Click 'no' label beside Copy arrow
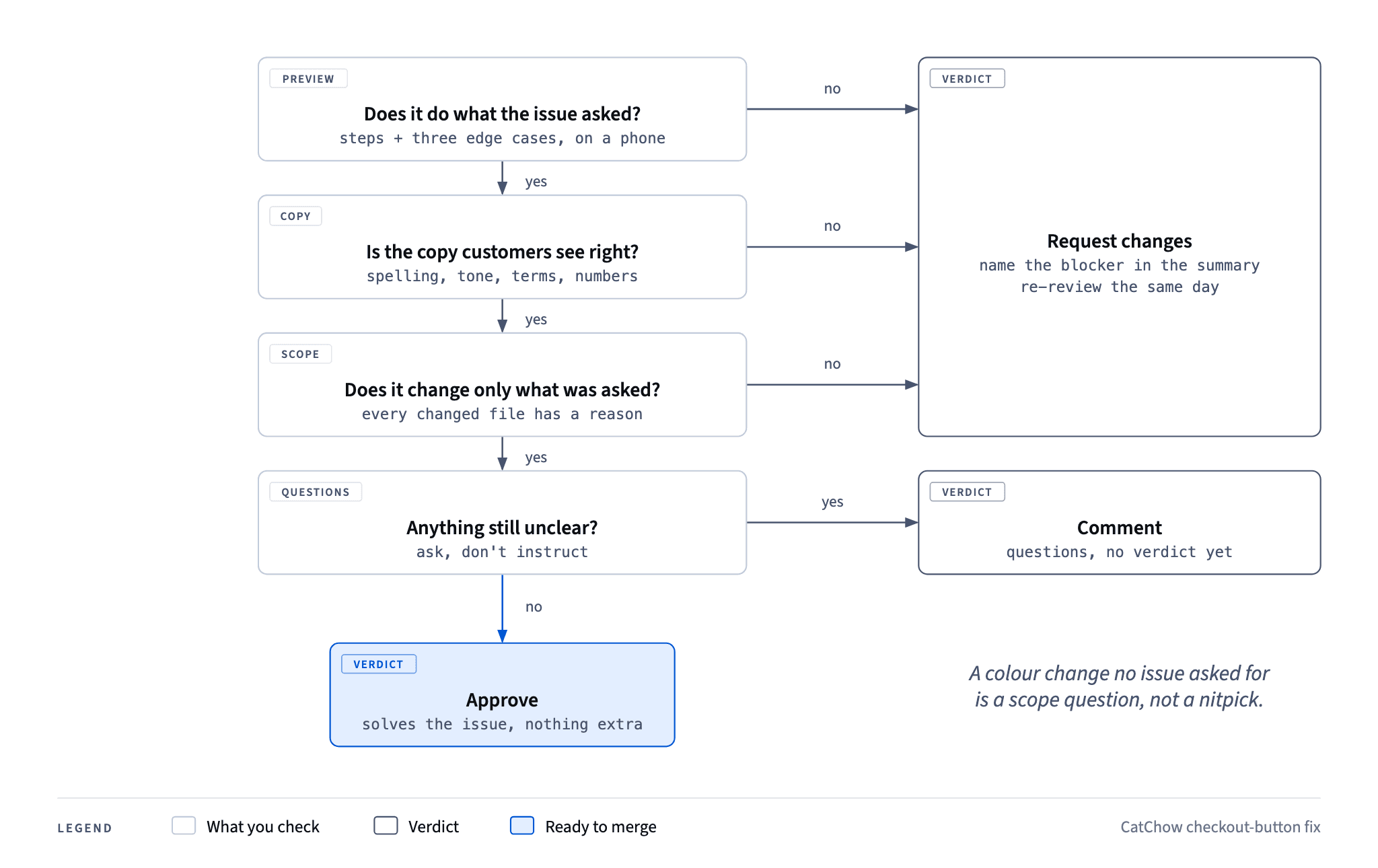The image size is (1378, 868). (832, 226)
